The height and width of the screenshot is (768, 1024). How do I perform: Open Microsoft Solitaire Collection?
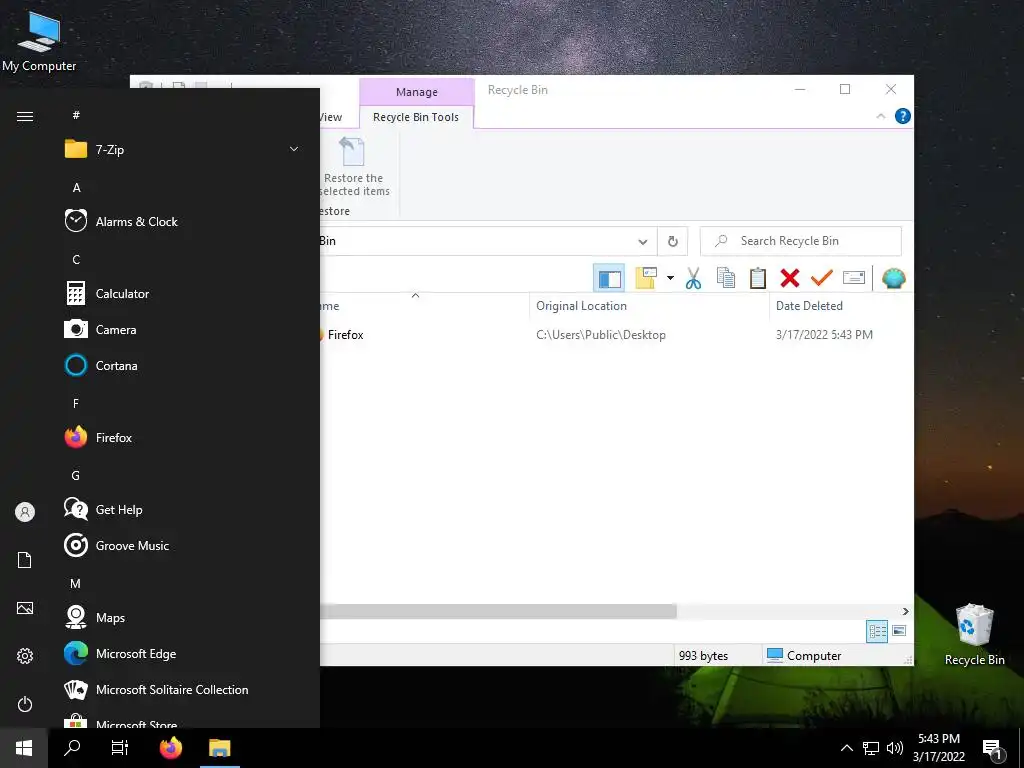pos(182,689)
